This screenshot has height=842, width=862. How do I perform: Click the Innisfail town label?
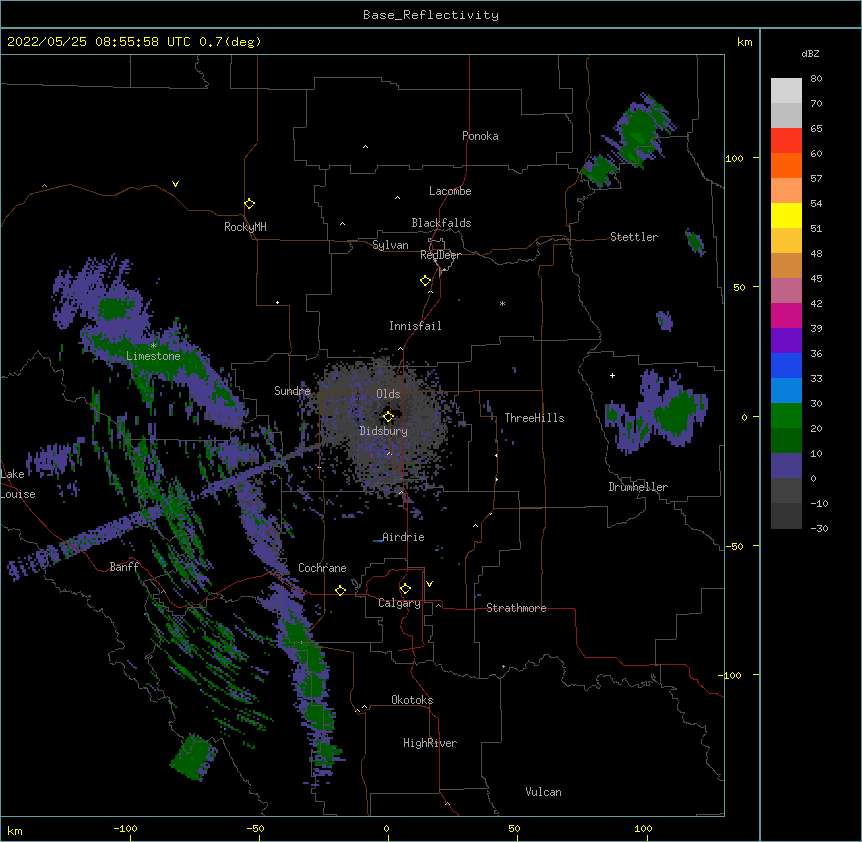[415, 326]
